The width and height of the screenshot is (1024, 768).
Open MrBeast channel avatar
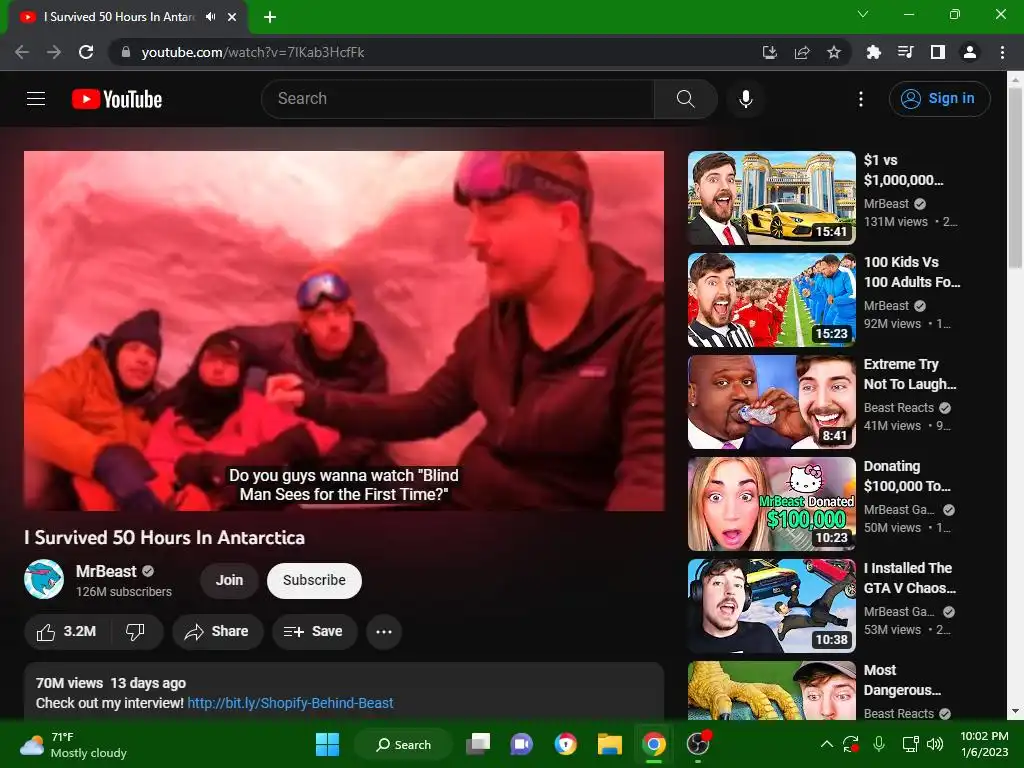click(x=44, y=580)
